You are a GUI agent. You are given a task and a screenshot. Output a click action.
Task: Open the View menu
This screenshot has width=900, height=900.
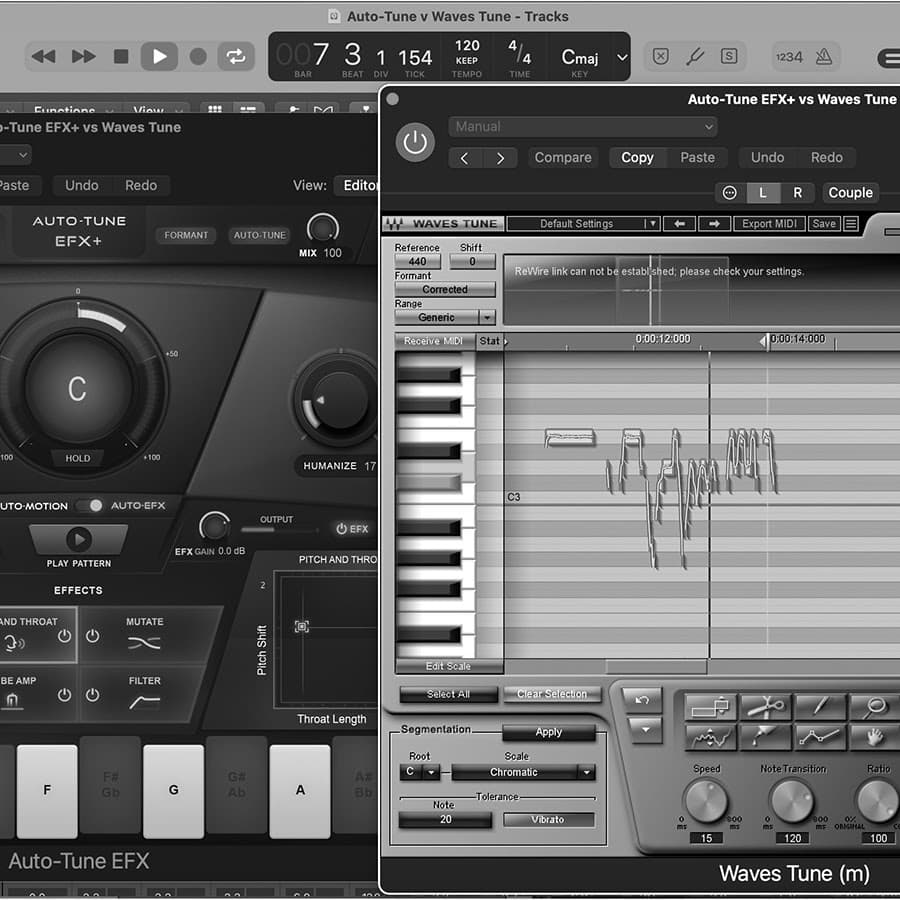point(148,111)
